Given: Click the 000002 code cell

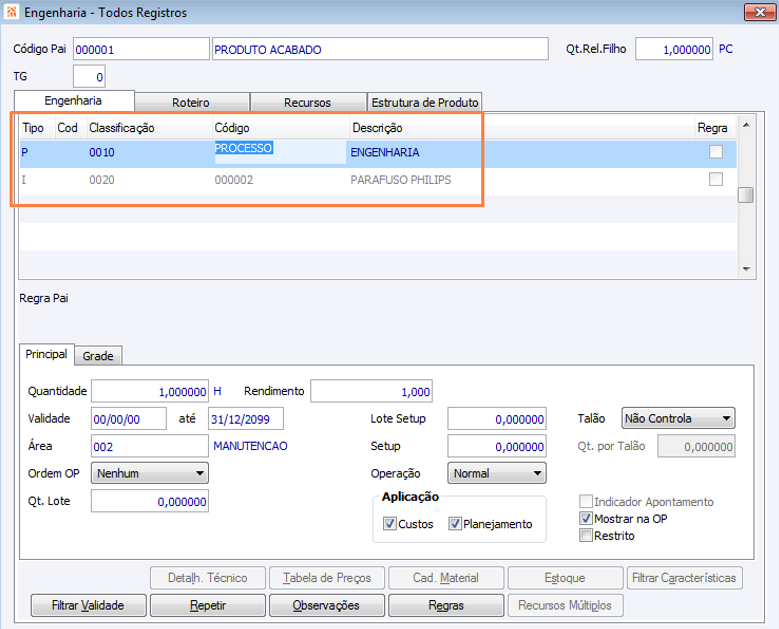Looking at the screenshot, I should pyautogui.click(x=234, y=179).
